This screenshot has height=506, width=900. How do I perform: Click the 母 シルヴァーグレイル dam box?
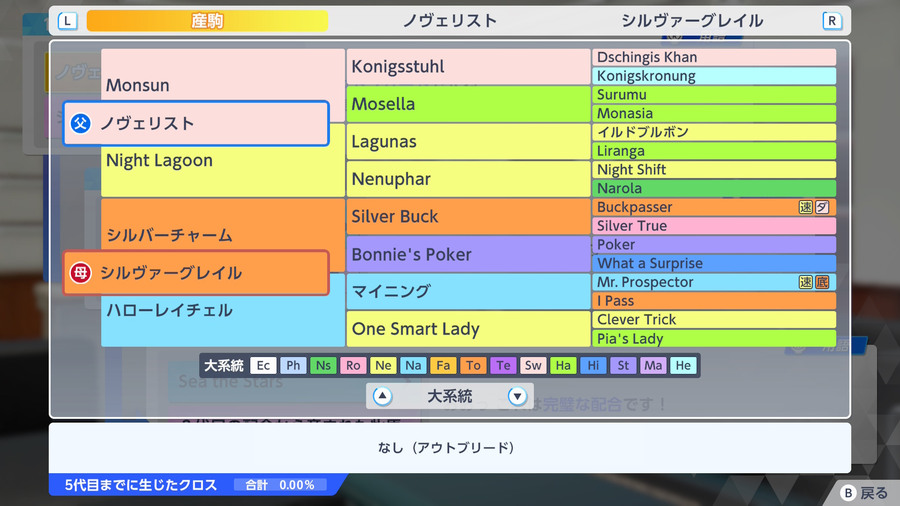pos(196,273)
